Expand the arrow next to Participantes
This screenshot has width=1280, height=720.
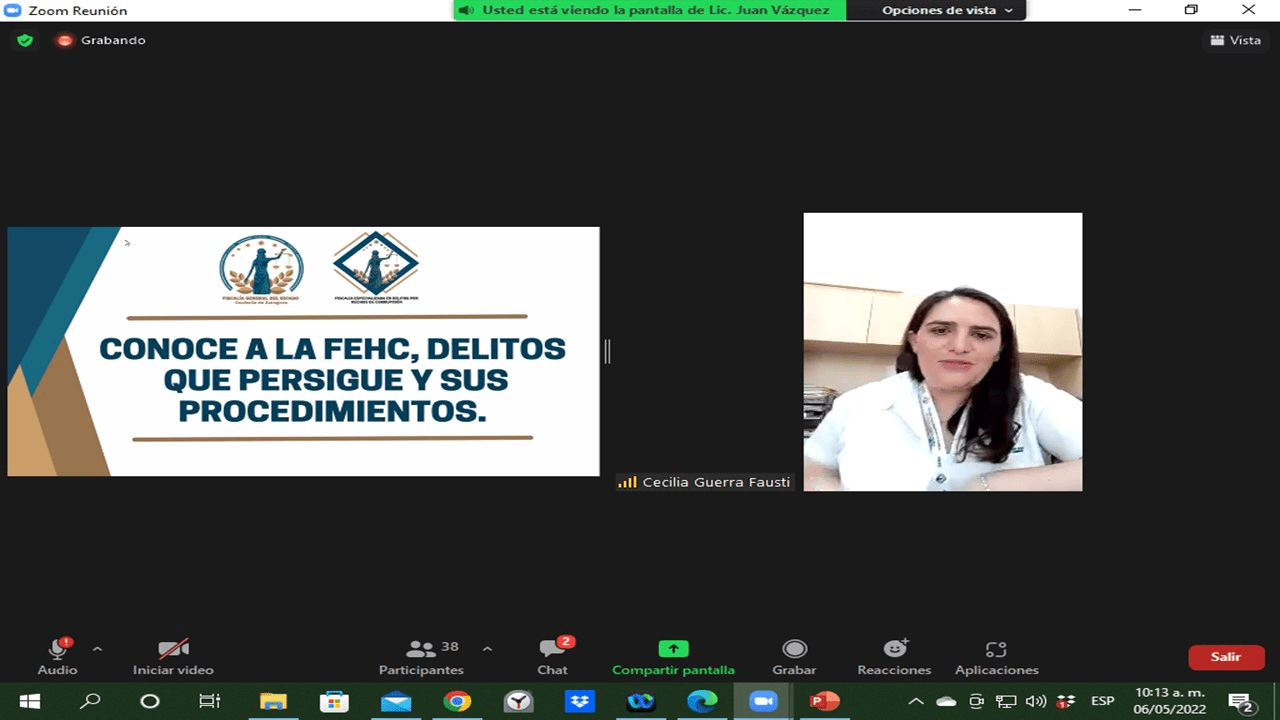487,648
